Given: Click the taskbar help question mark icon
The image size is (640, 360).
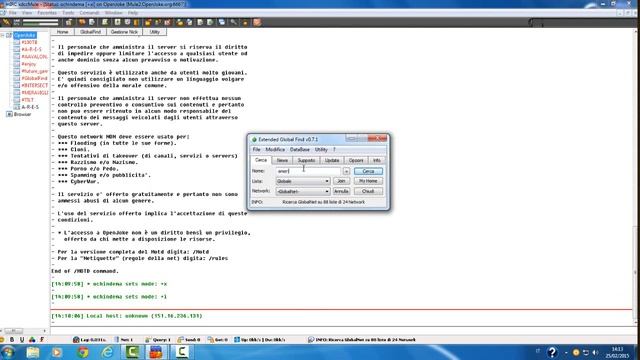Looking at the screenshot, I should [552, 352].
